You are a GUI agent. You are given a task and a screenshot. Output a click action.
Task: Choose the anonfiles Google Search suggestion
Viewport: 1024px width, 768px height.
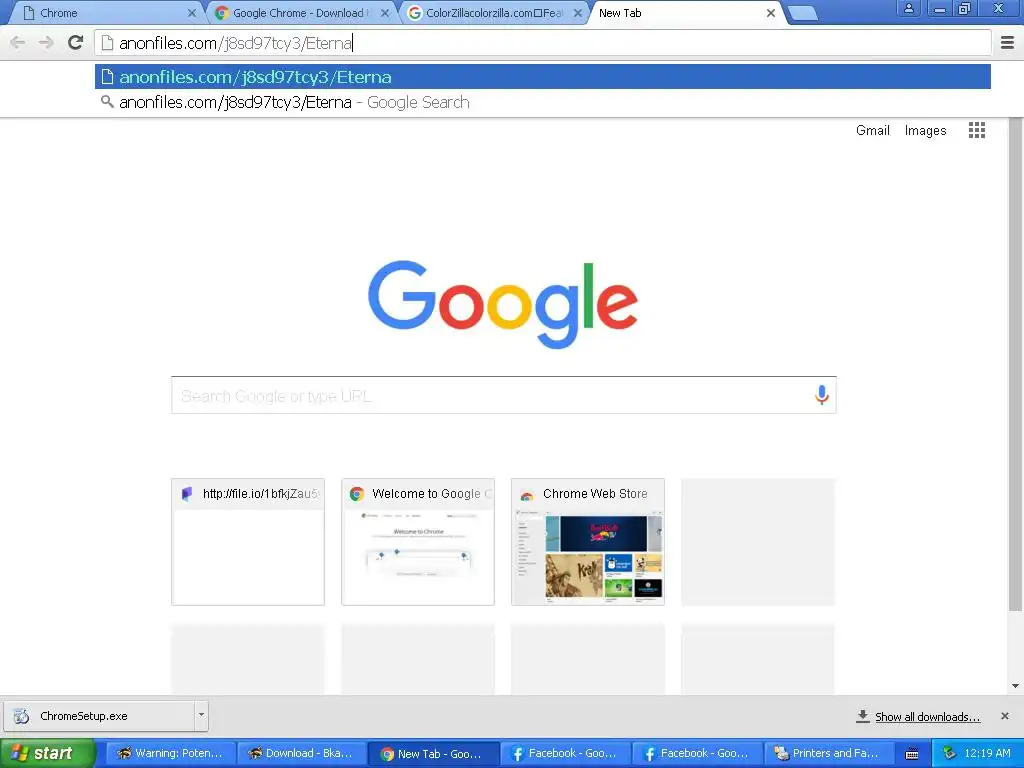[543, 103]
